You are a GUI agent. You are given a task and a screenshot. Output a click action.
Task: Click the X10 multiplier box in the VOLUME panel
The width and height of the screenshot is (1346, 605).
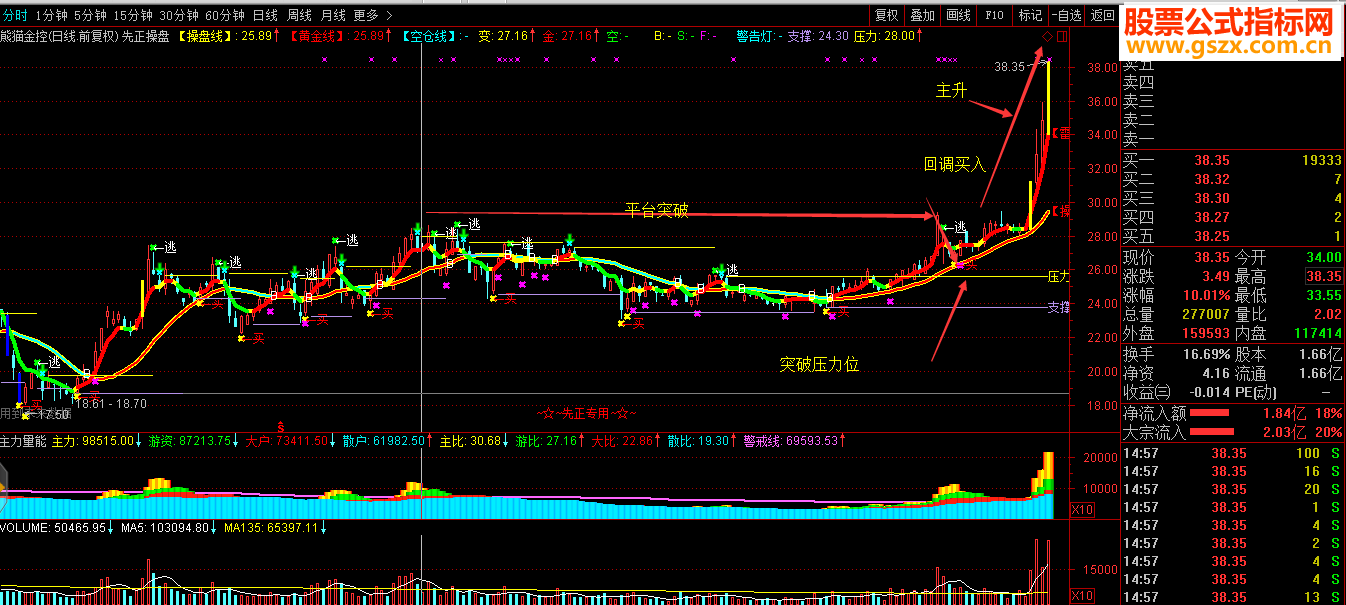pyautogui.click(x=1081, y=595)
